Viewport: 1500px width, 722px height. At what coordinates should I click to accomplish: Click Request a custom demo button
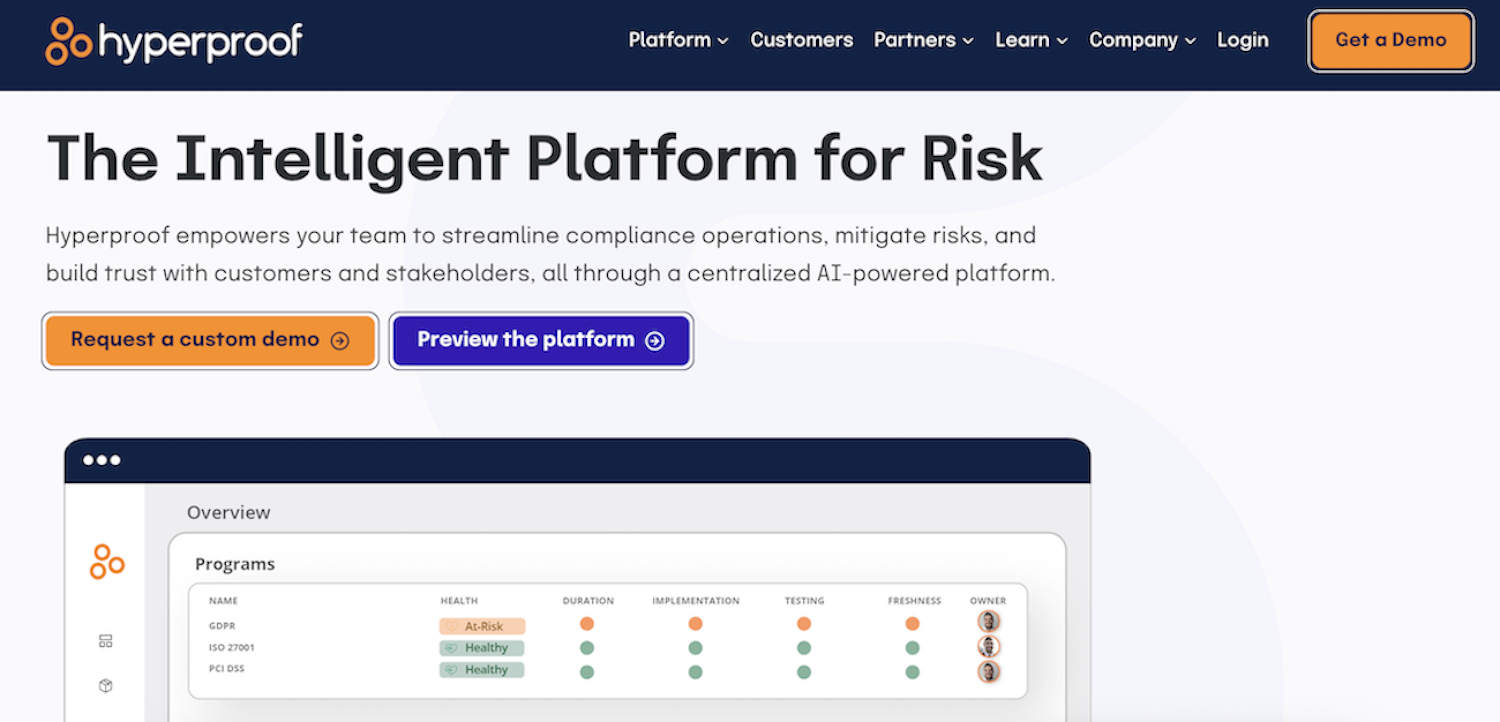click(210, 340)
